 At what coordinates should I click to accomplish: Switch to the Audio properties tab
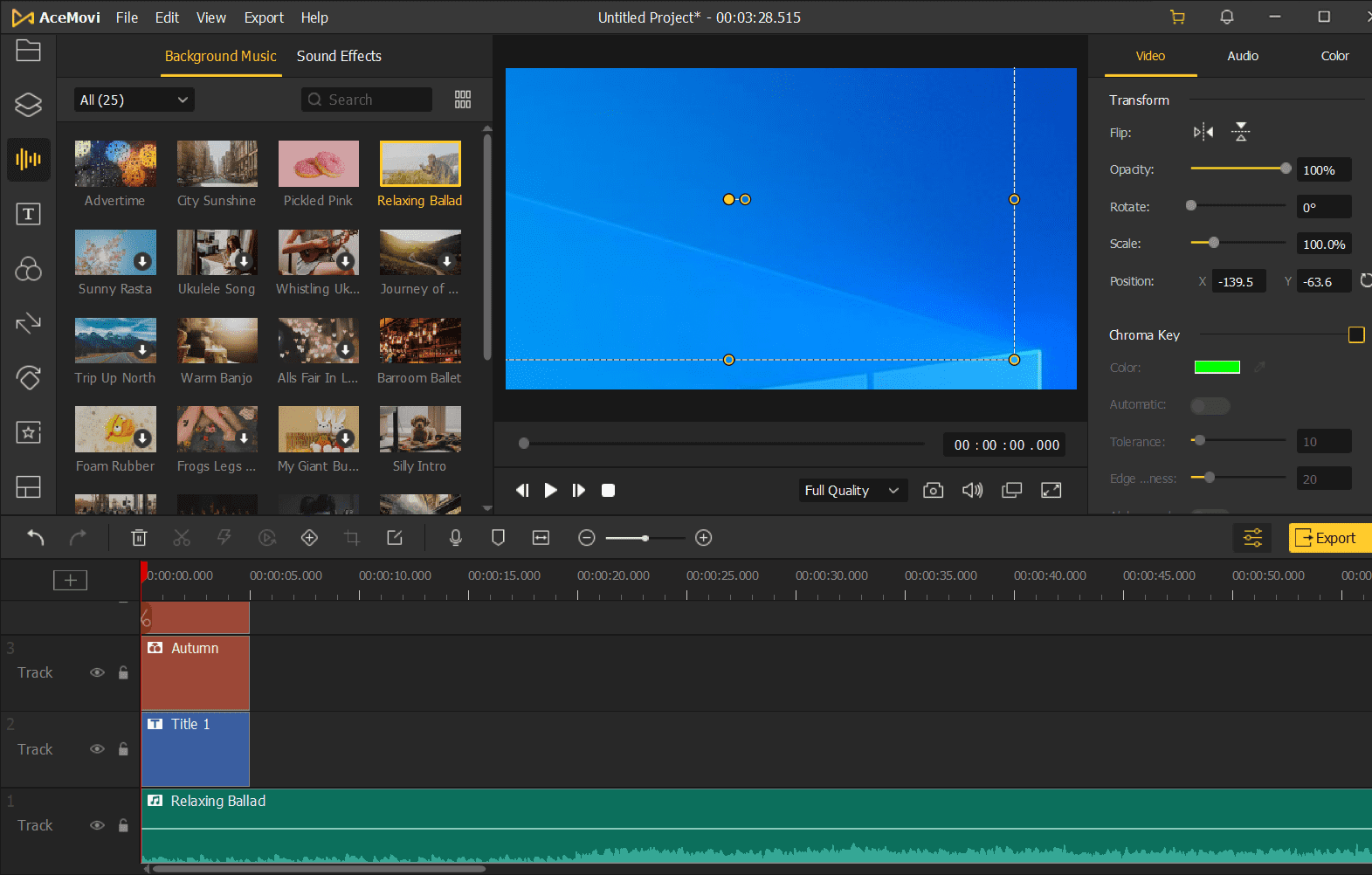click(1242, 56)
